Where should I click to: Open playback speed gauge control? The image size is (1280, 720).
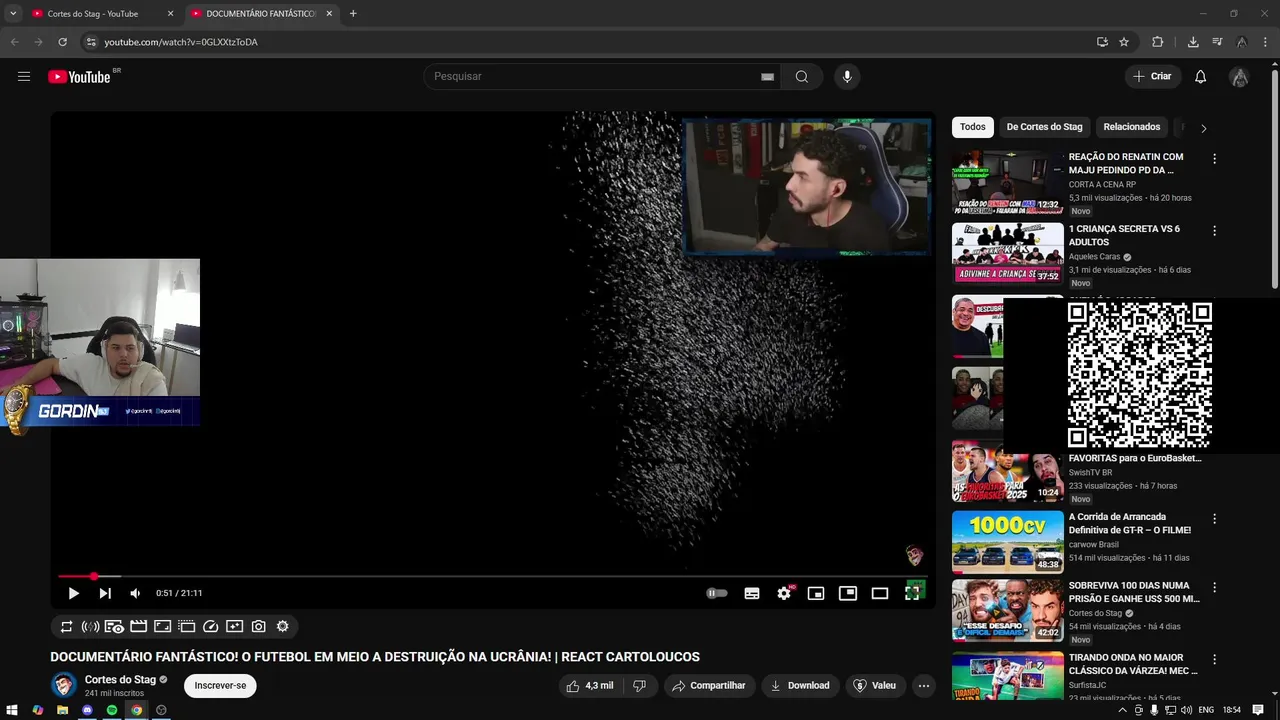(210, 627)
